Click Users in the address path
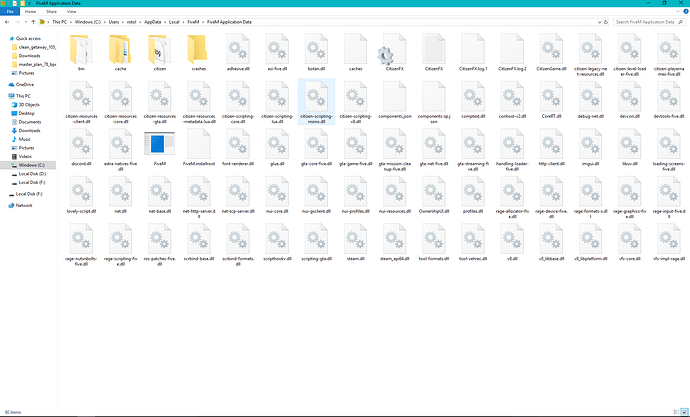Screen dimensions: 690x417 coord(114,22)
